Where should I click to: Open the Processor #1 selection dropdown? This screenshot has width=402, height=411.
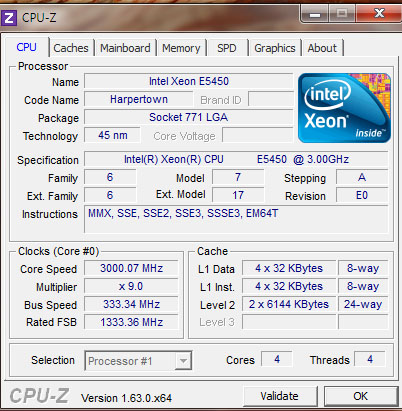138,360
